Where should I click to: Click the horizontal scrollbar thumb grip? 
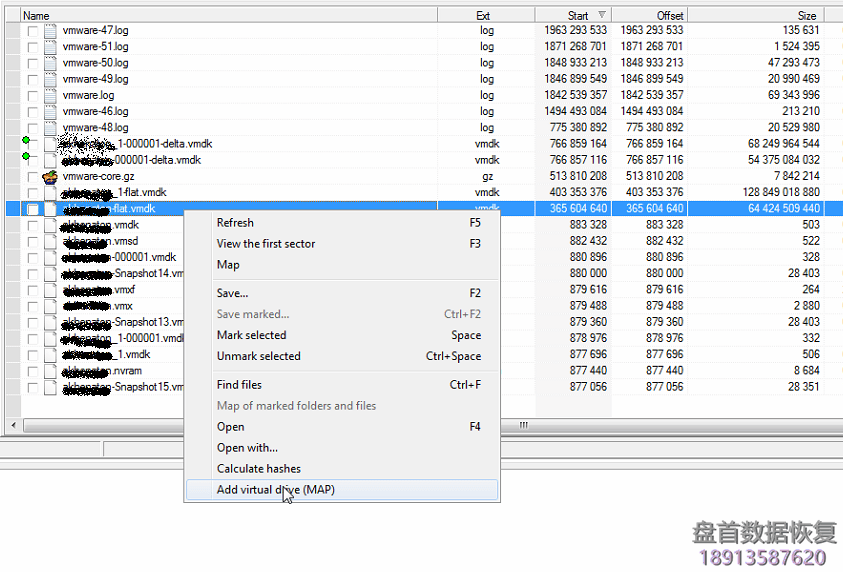pos(524,425)
